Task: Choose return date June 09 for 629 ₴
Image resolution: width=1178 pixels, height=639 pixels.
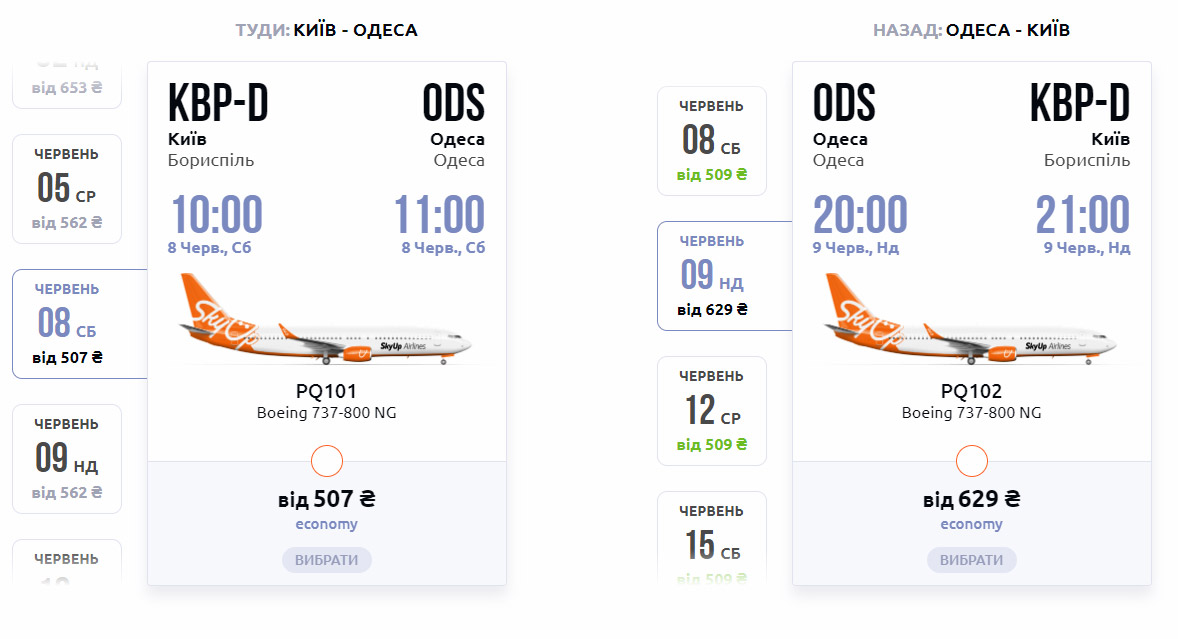Action: 725,276
